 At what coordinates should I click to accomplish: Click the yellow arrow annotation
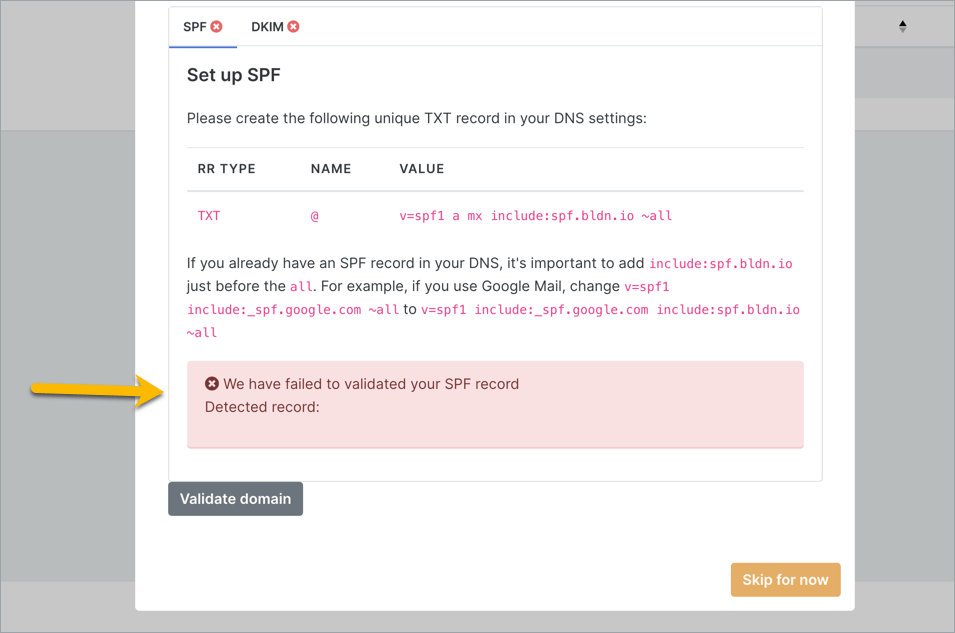(97, 389)
